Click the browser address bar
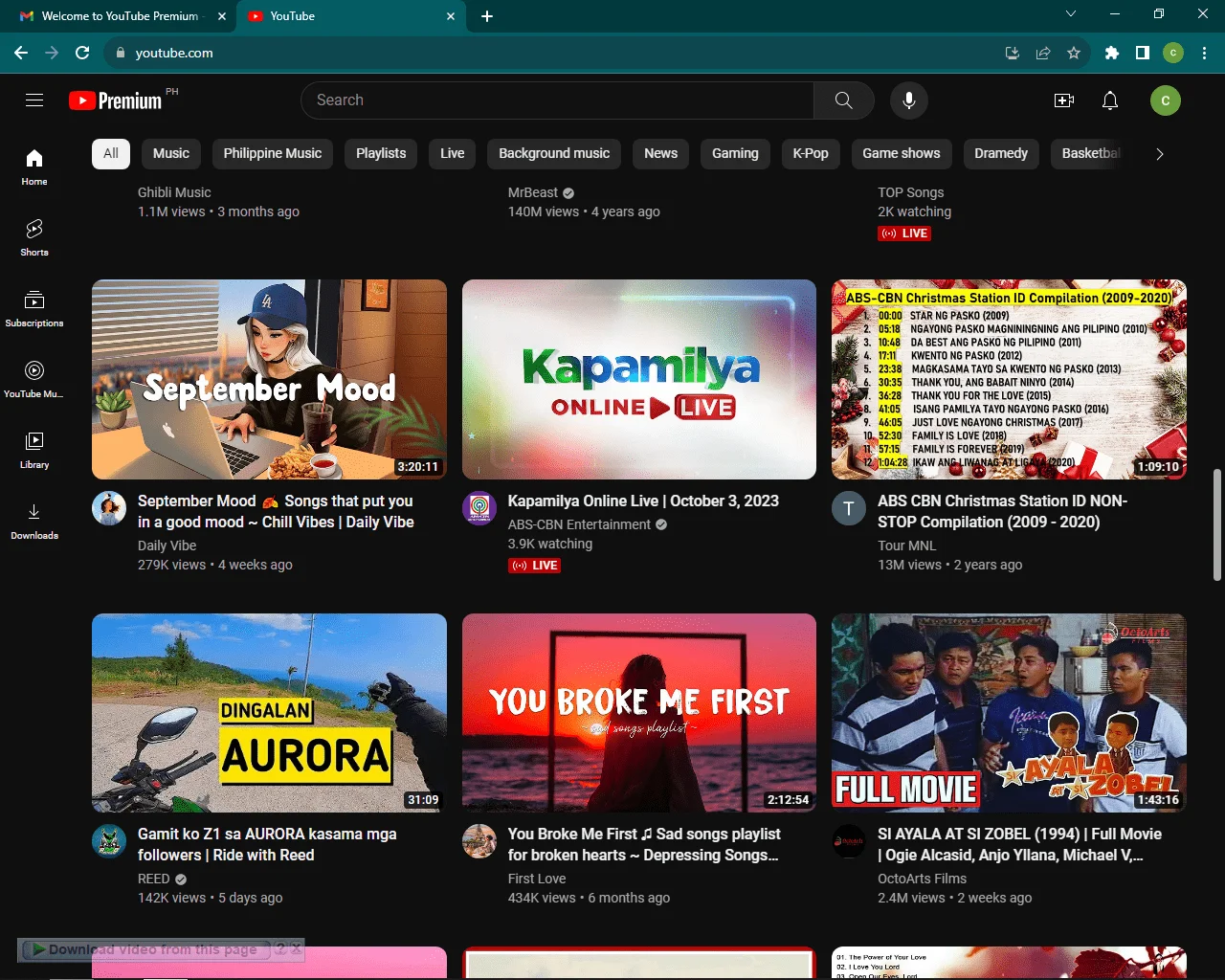The image size is (1225, 980). (x=560, y=53)
